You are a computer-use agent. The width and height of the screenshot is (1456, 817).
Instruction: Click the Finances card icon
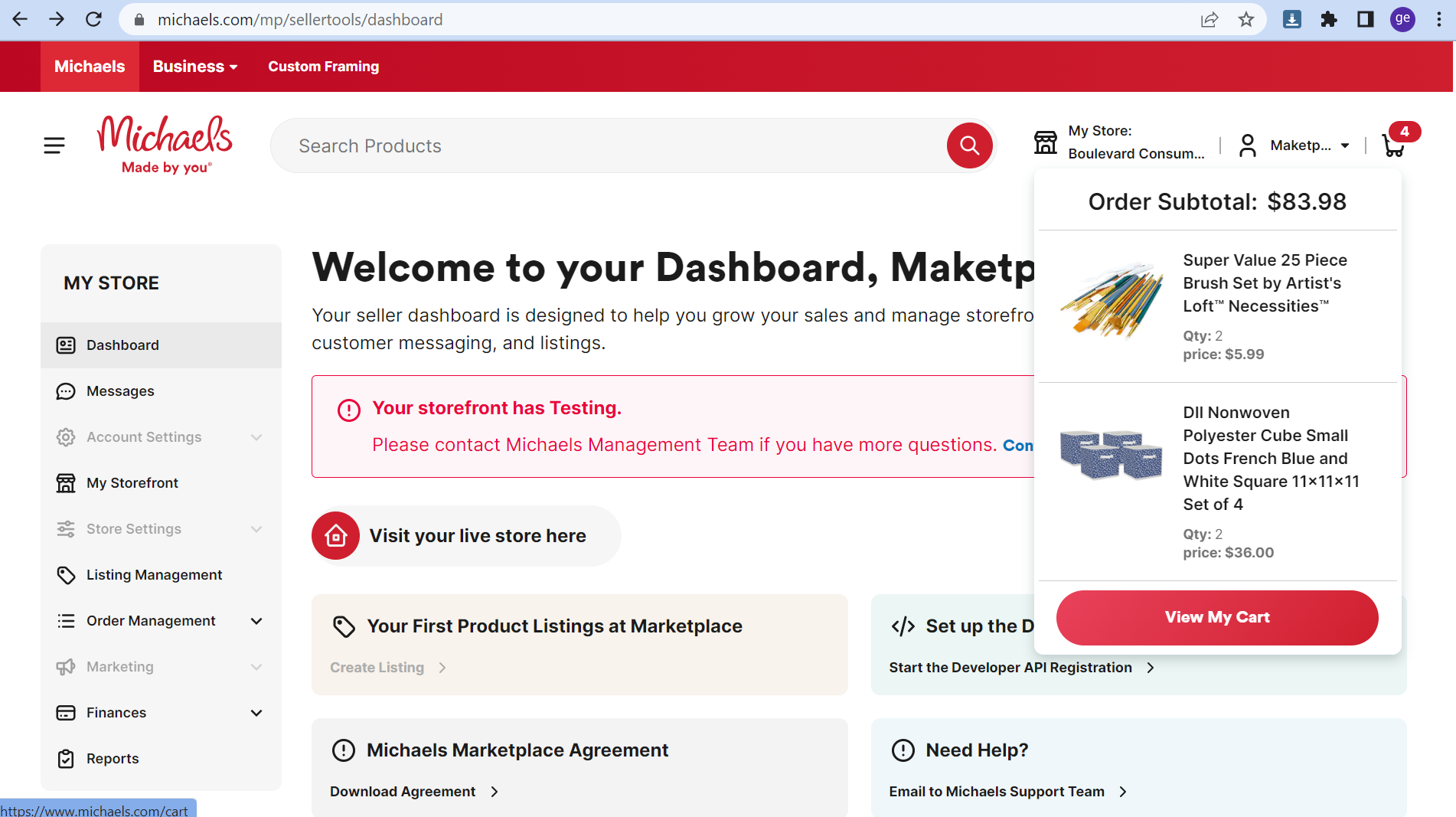point(66,713)
